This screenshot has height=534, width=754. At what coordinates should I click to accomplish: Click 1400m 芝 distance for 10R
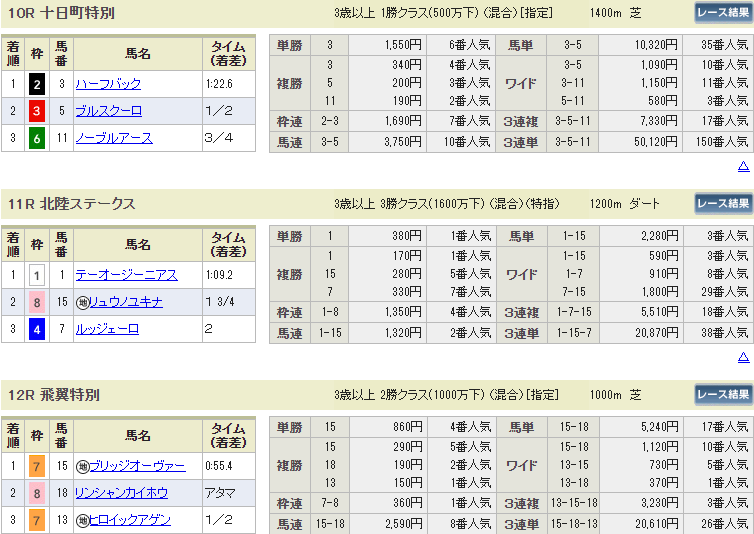616,13
